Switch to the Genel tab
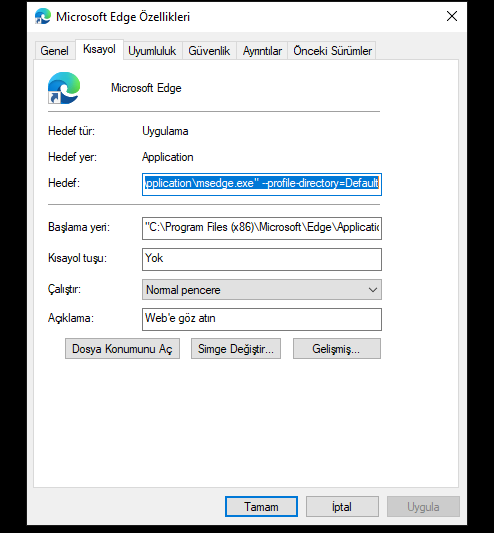The height and width of the screenshot is (533, 494). coord(54,51)
